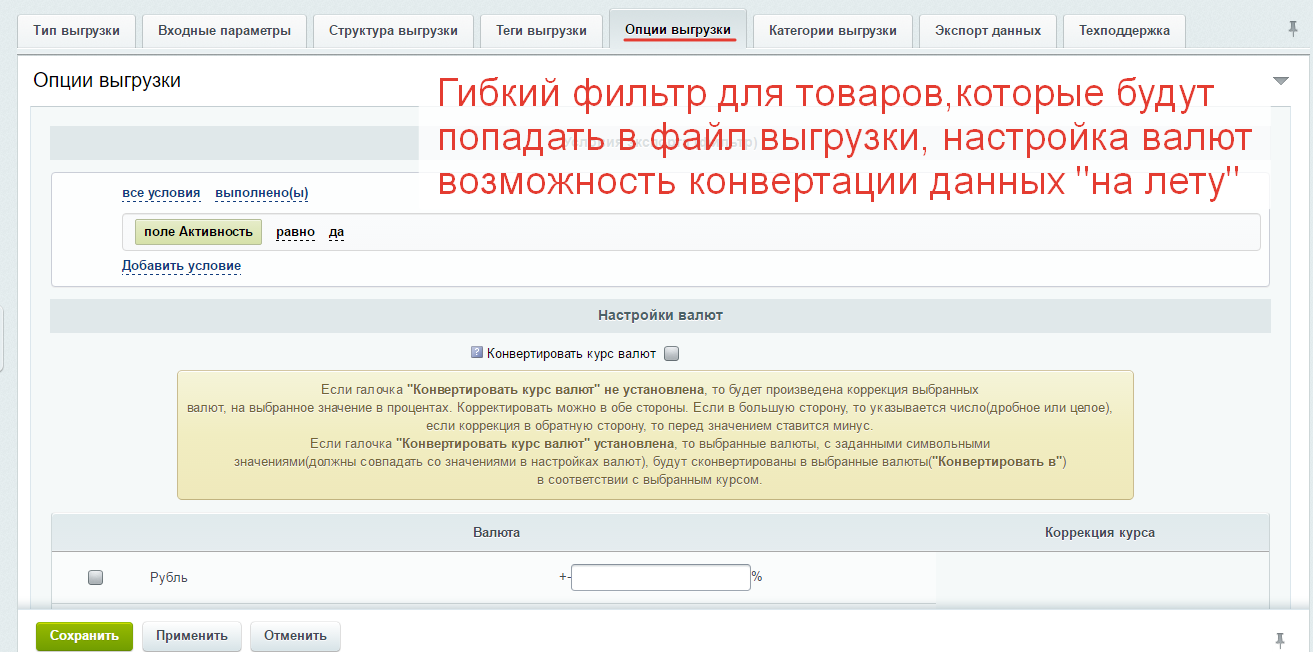Open the Входные параметры tab

(225, 31)
